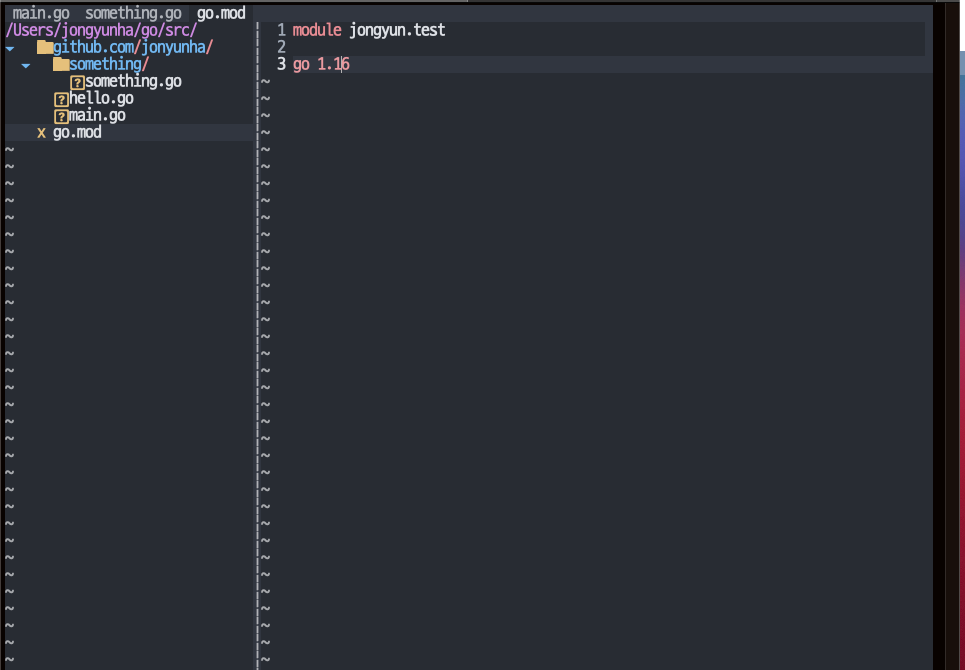Select go.mod in the file tree

pyautogui.click(x=77, y=133)
